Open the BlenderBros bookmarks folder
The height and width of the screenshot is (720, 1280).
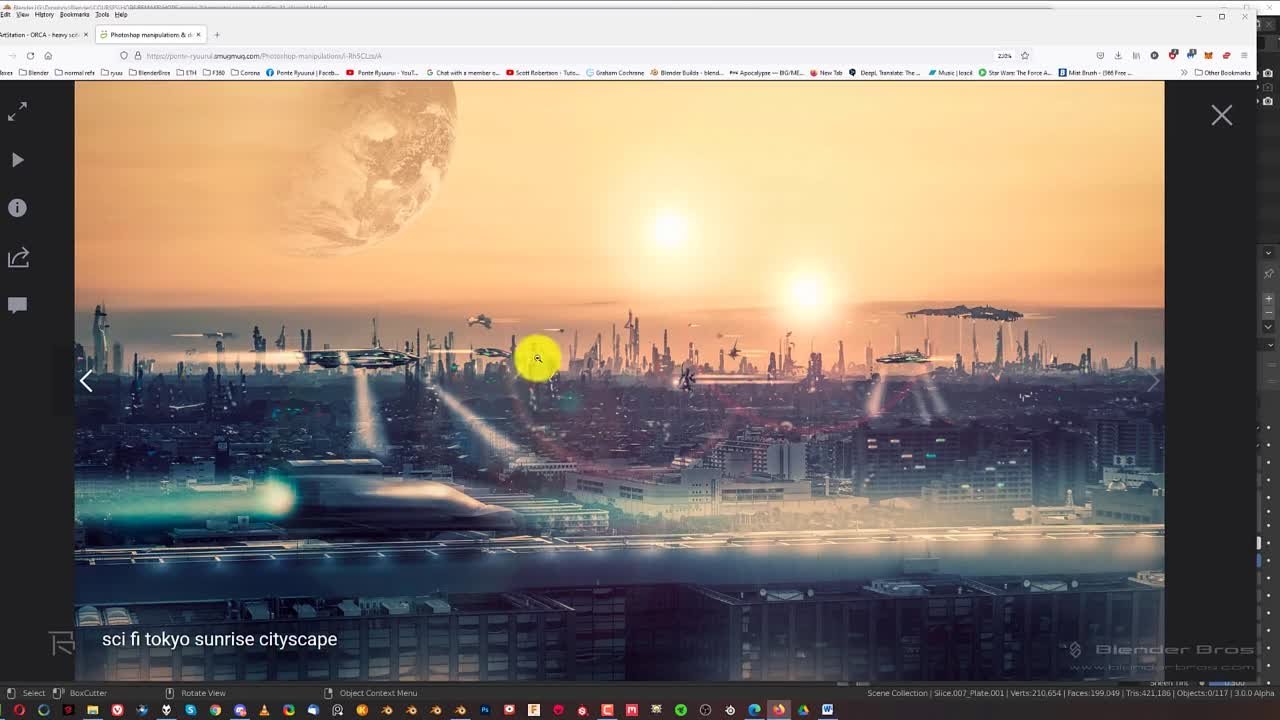[150, 73]
